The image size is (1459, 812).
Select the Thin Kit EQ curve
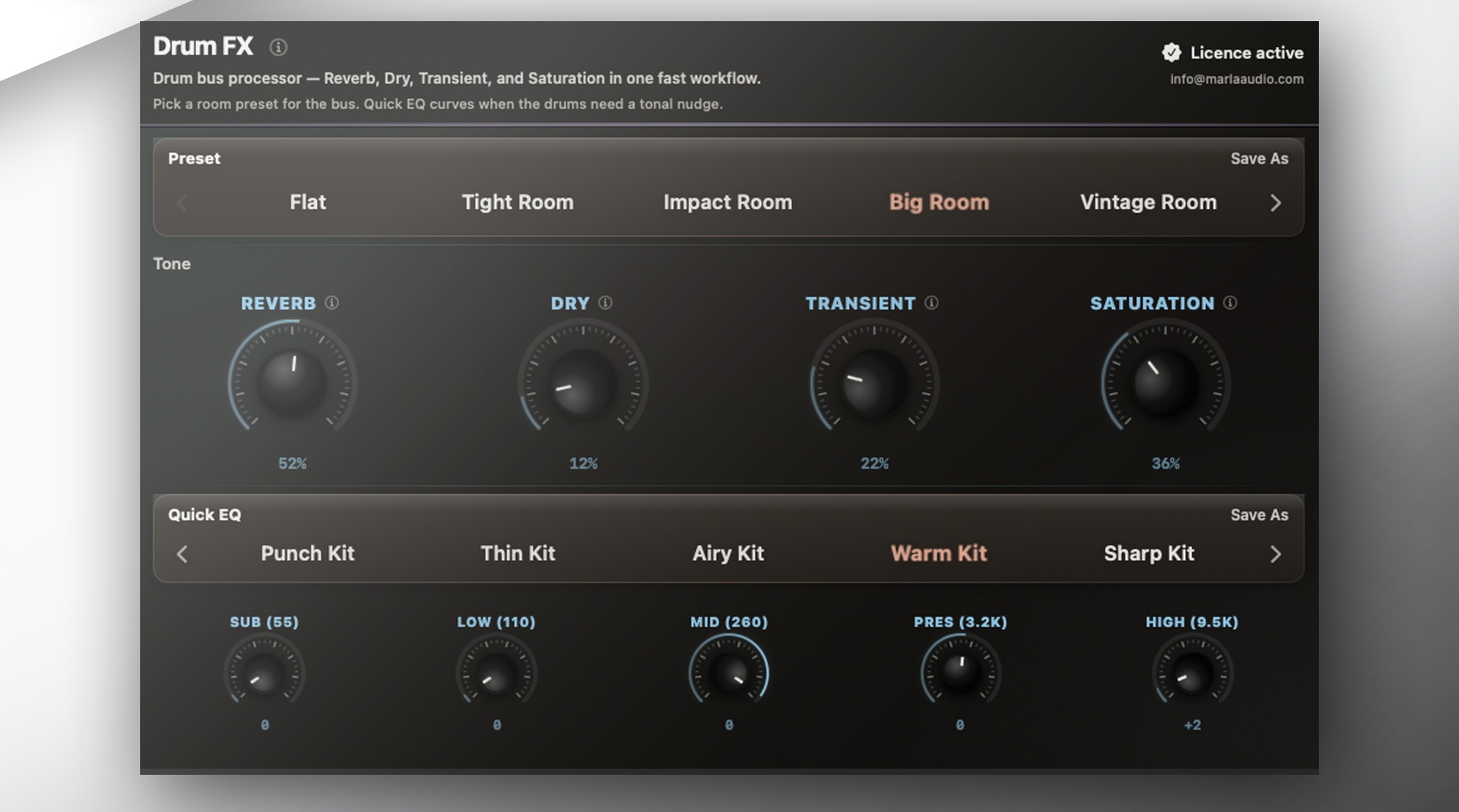click(x=518, y=554)
